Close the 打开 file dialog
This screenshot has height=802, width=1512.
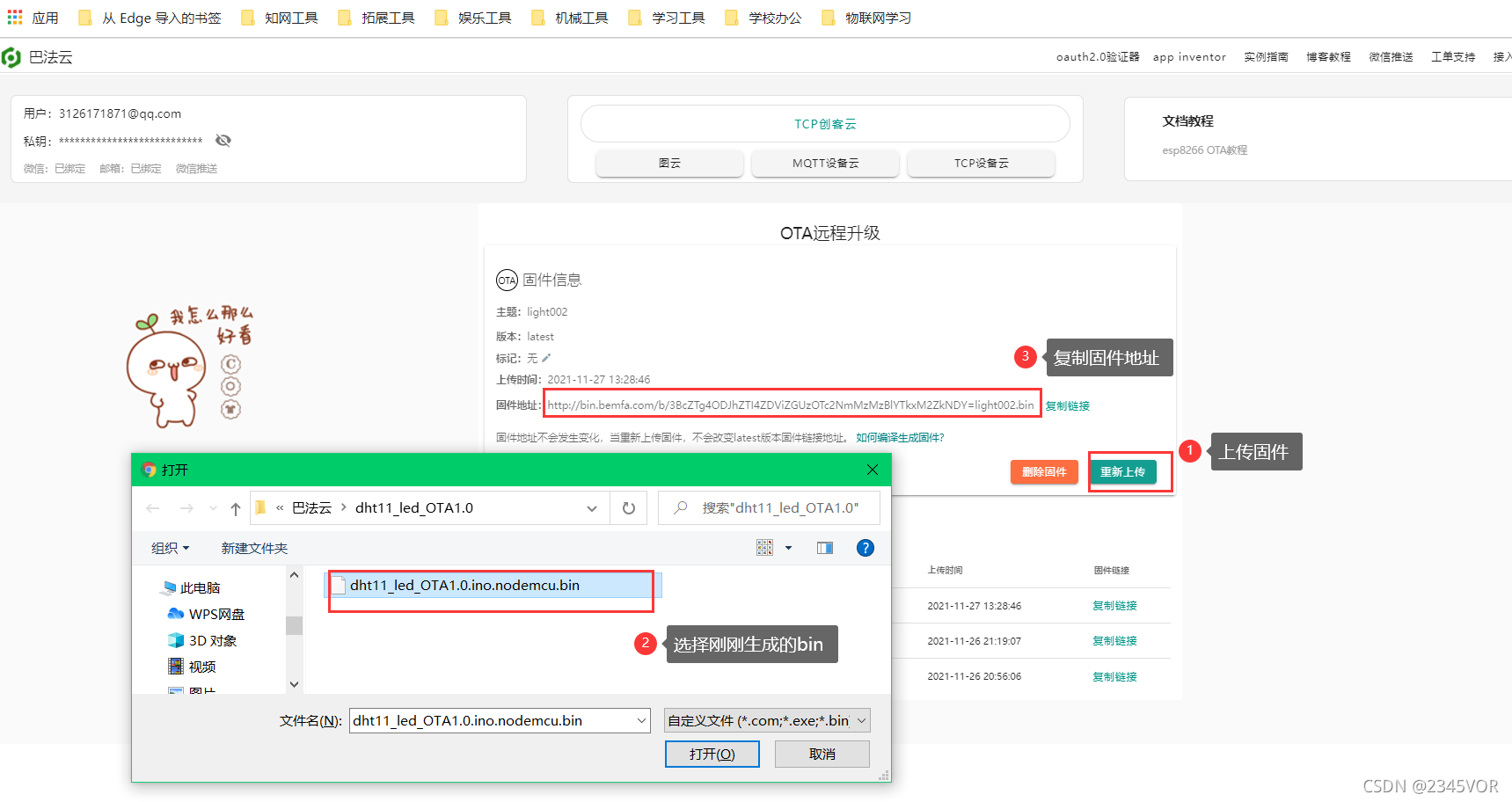coord(873,470)
